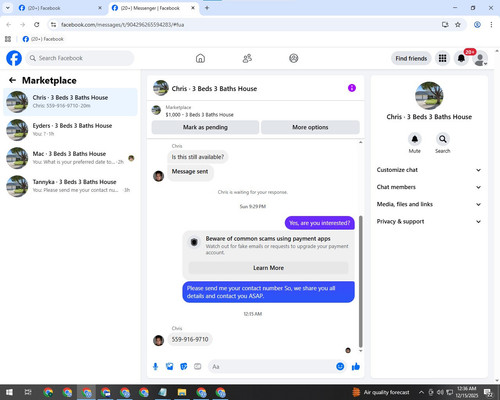This screenshot has height=400, width=500.
Task: Open the Facebook menu grid icon
Action: tap(442, 58)
